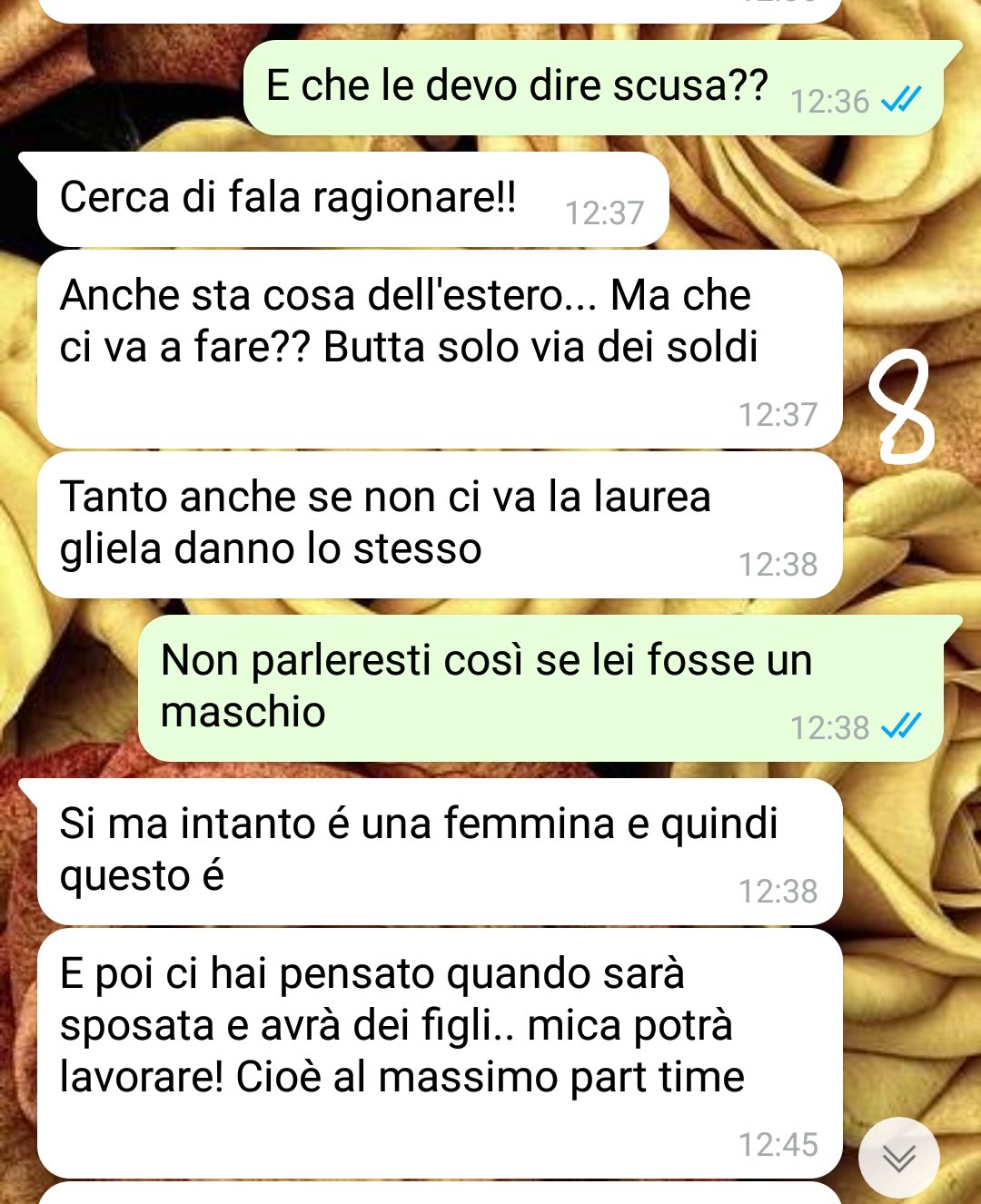Tap the scroll-to-bottom double chevron button

(899, 1158)
